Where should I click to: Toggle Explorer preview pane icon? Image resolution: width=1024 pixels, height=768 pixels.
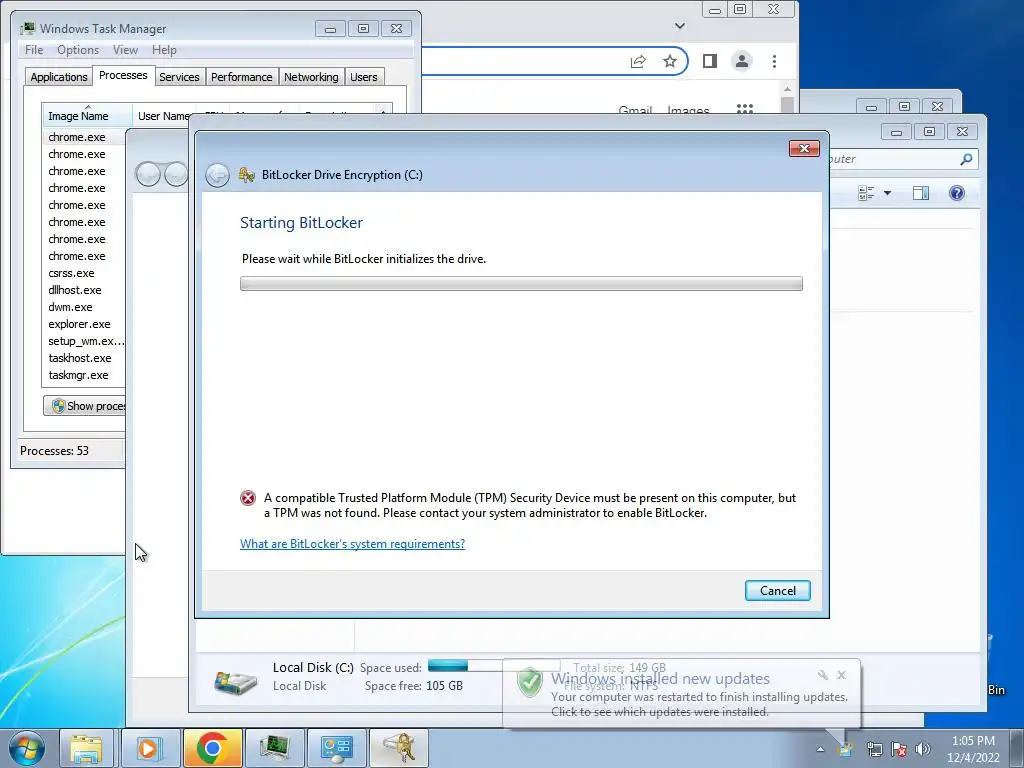click(921, 193)
